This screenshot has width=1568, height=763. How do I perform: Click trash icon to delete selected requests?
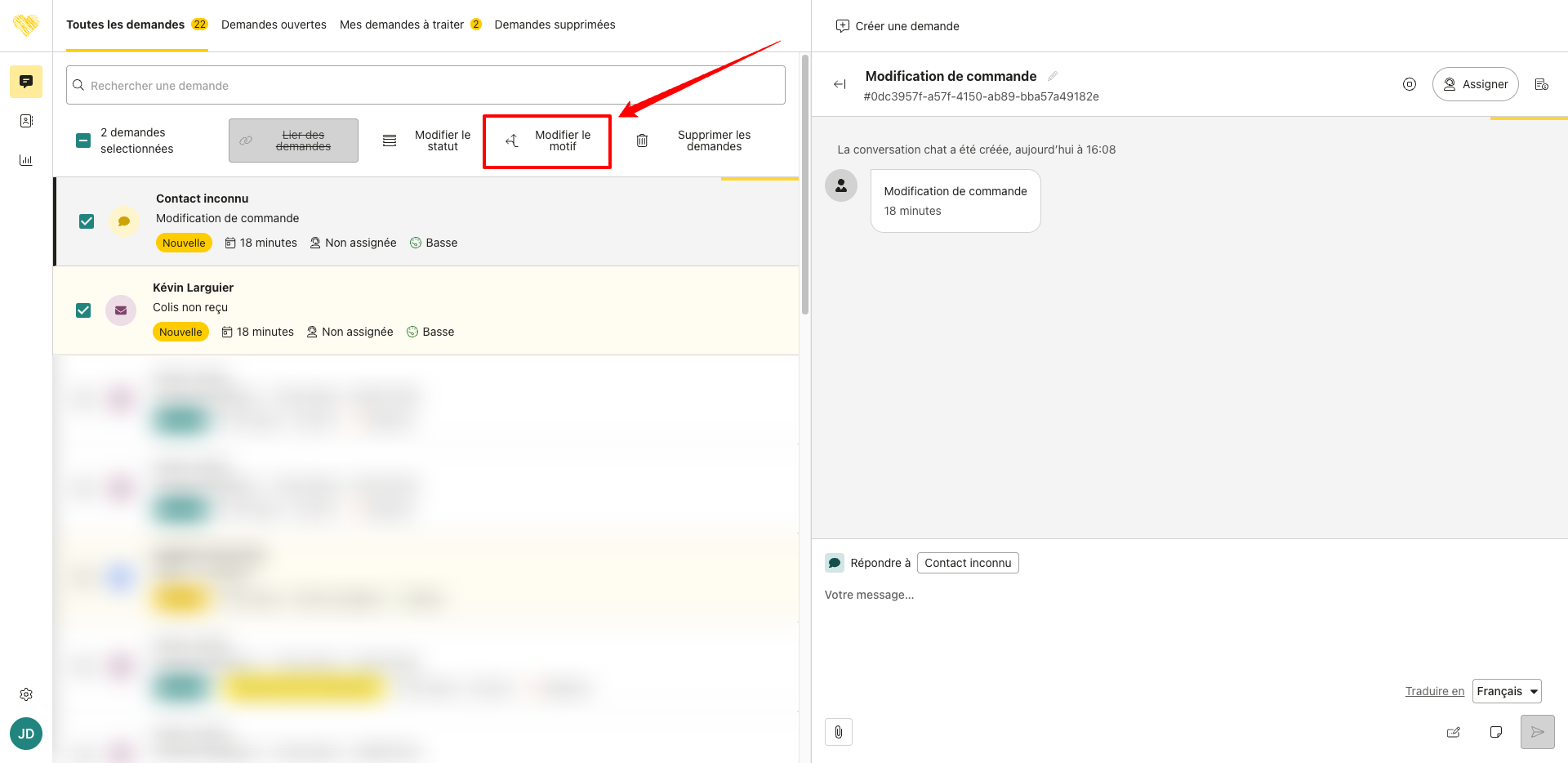[642, 141]
